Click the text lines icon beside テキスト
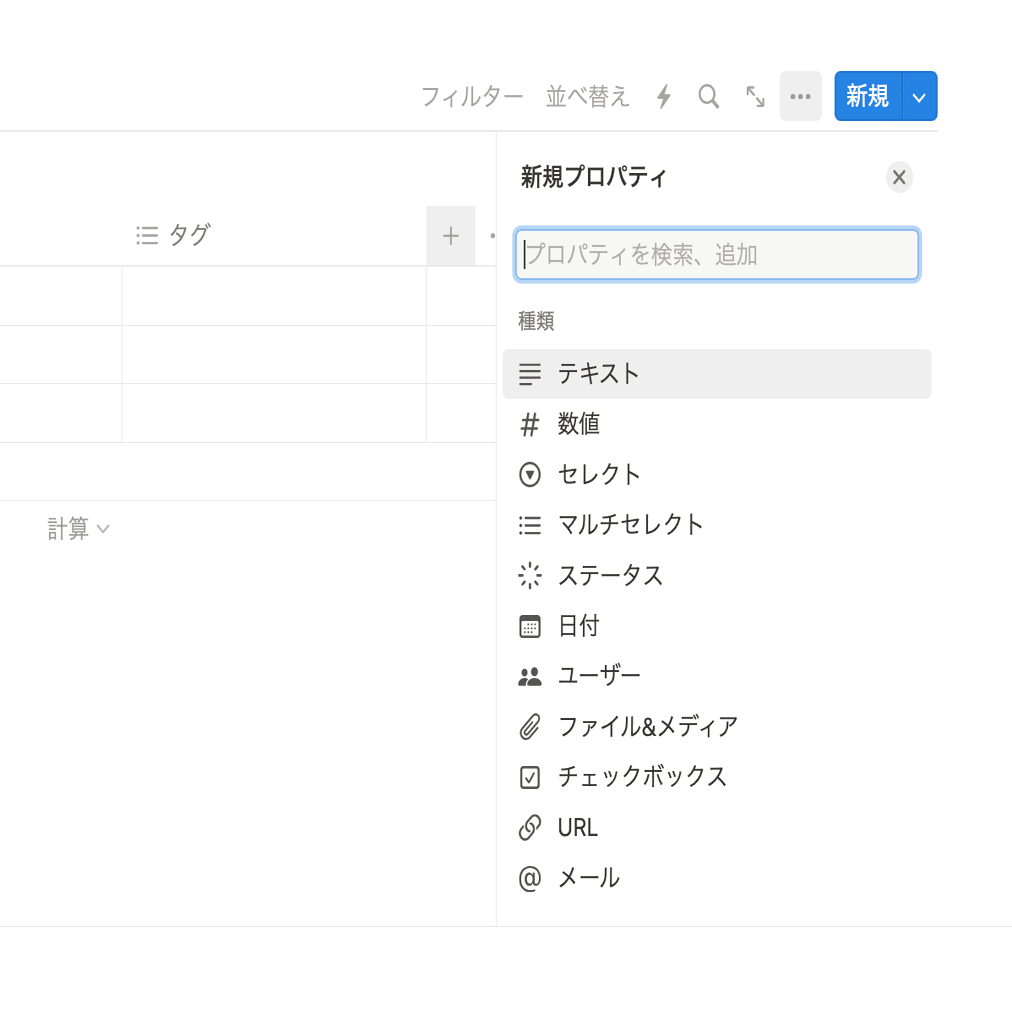The height and width of the screenshot is (1012, 1012). pos(530,374)
